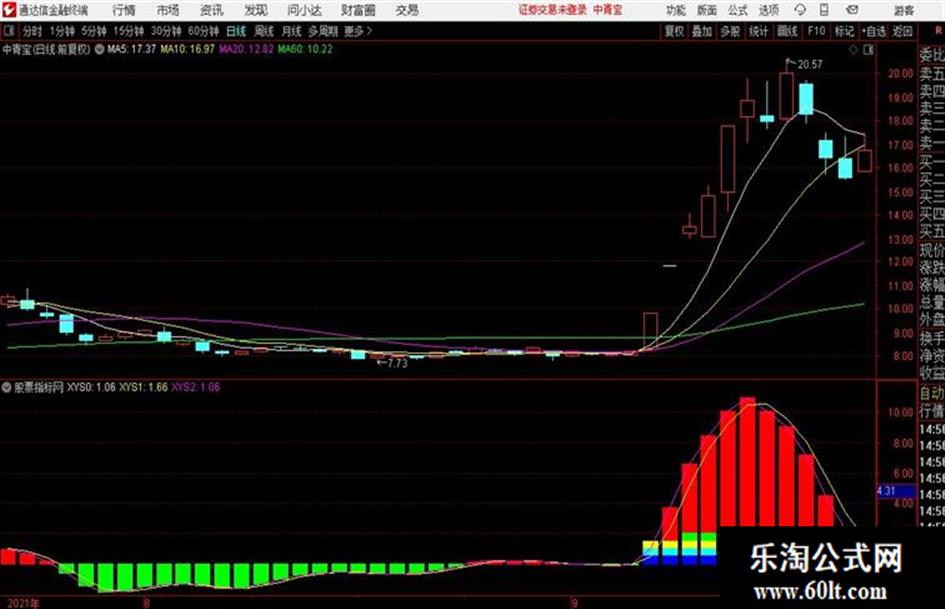
Task: Click the side-panel toggle icon near diamond
Action: 868,50
